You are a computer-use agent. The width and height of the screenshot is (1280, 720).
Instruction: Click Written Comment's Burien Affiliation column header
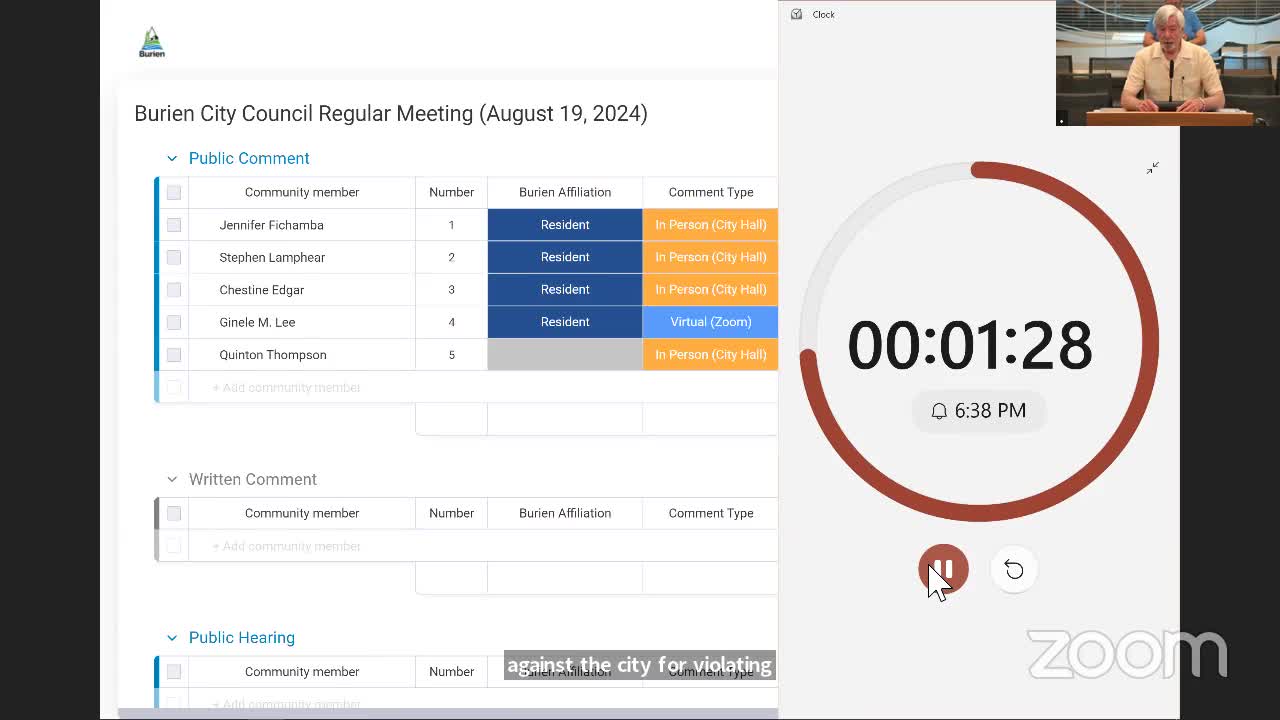click(565, 513)
